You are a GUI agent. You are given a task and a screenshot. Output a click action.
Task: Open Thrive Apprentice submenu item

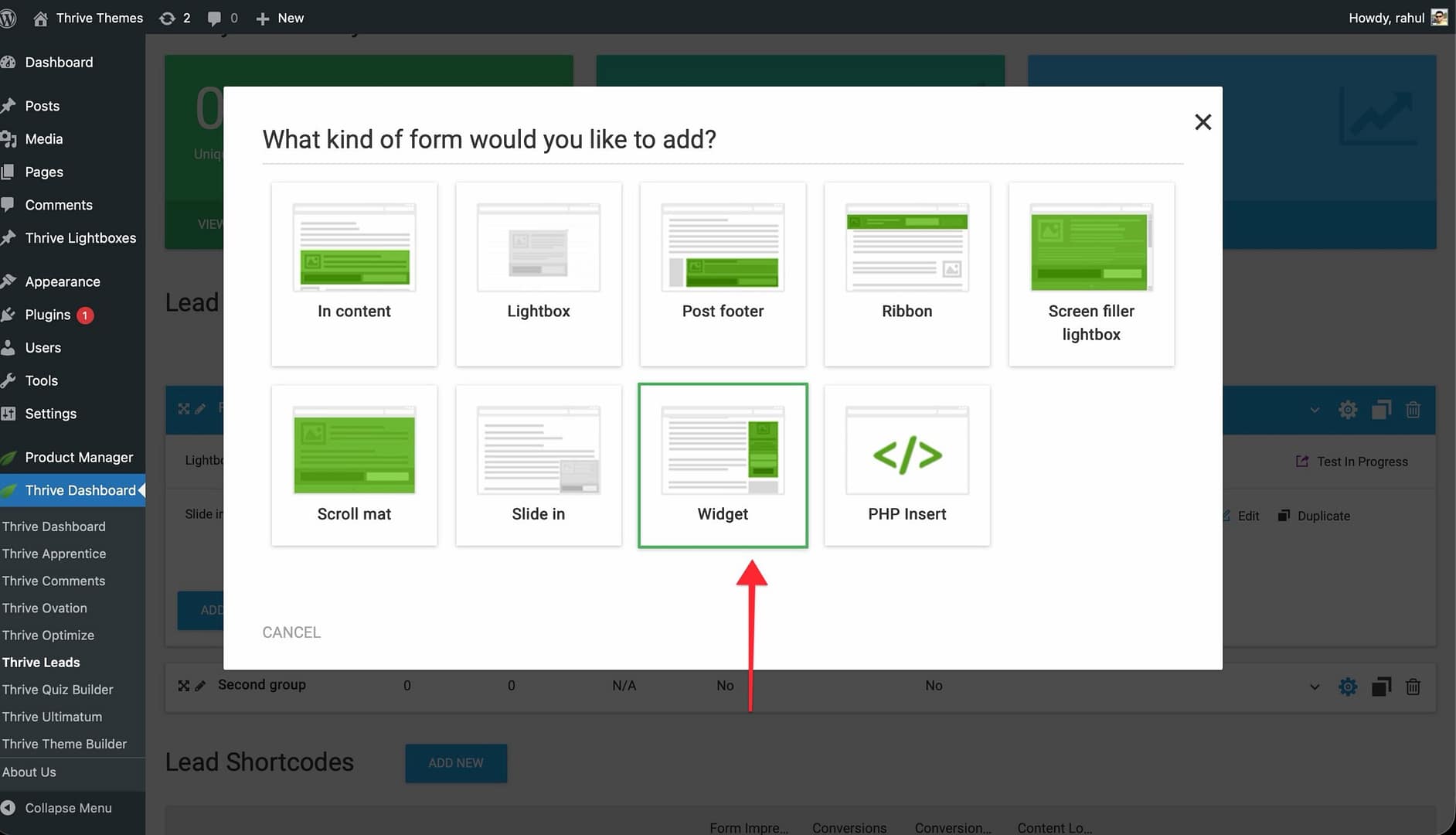[x=54, y=554]
